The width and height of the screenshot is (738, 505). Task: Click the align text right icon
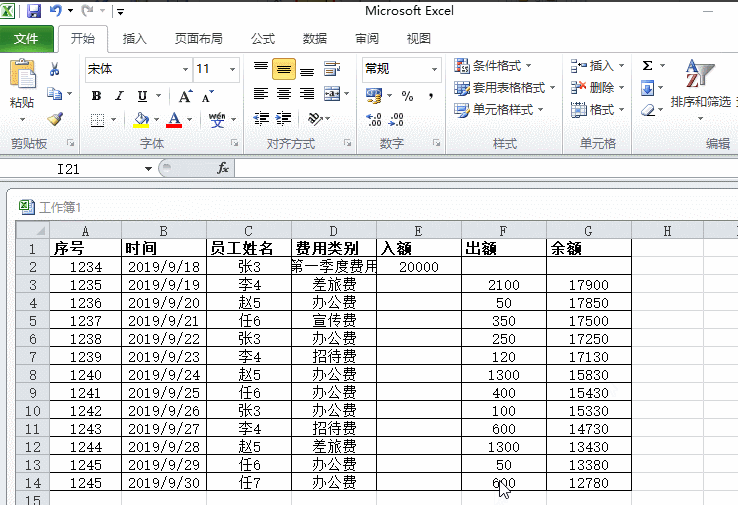point(307,94)
